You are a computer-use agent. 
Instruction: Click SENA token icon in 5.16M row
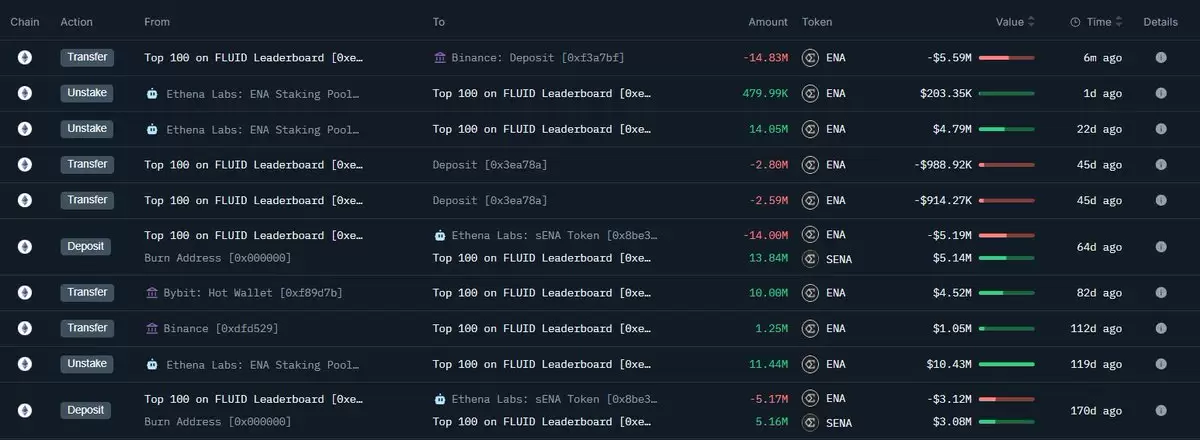pos(811,423)
